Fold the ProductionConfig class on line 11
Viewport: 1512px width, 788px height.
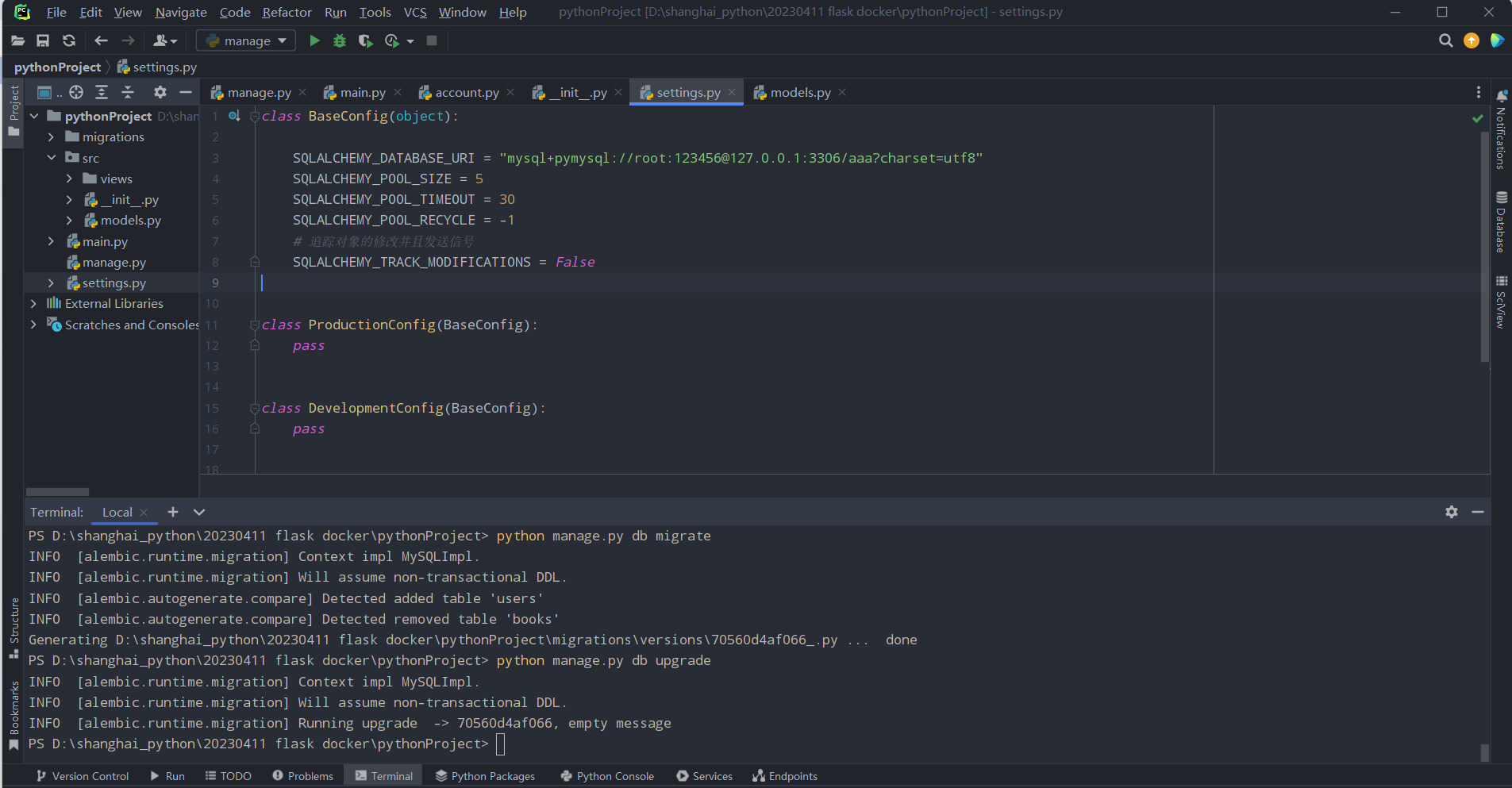(255, 325)
